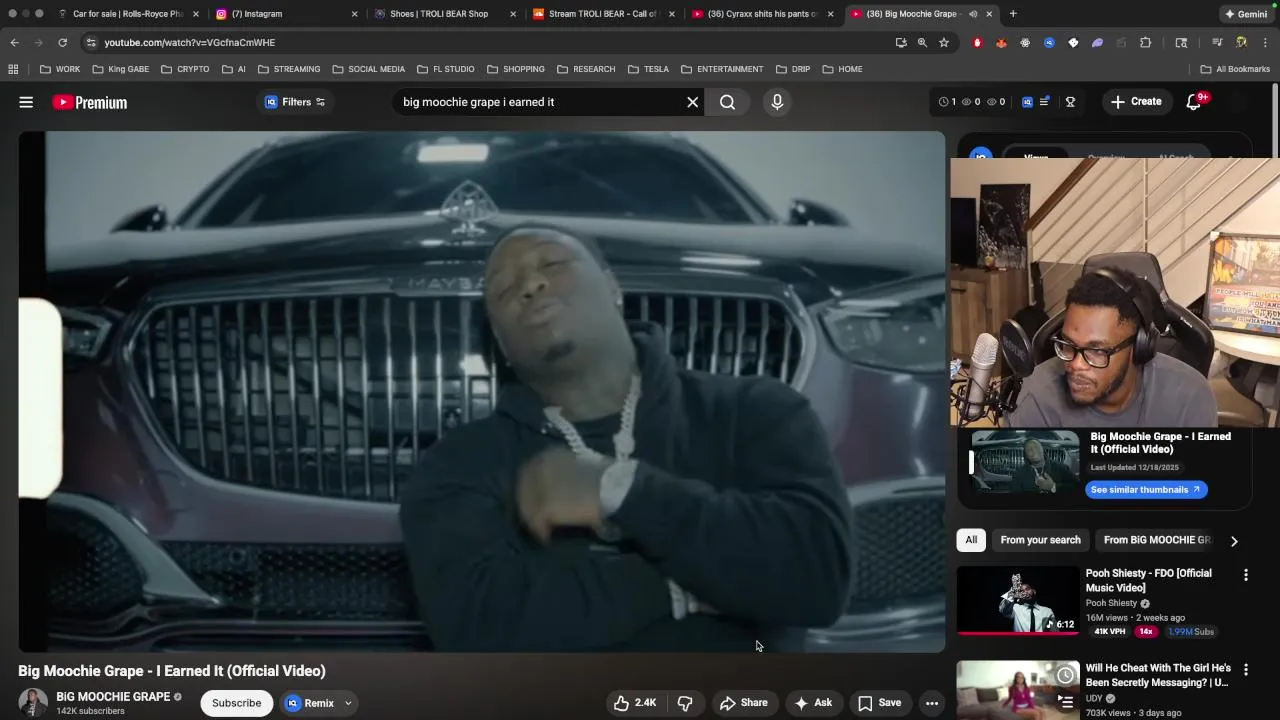Open more actions three-dot menu under video

(932, 703)
